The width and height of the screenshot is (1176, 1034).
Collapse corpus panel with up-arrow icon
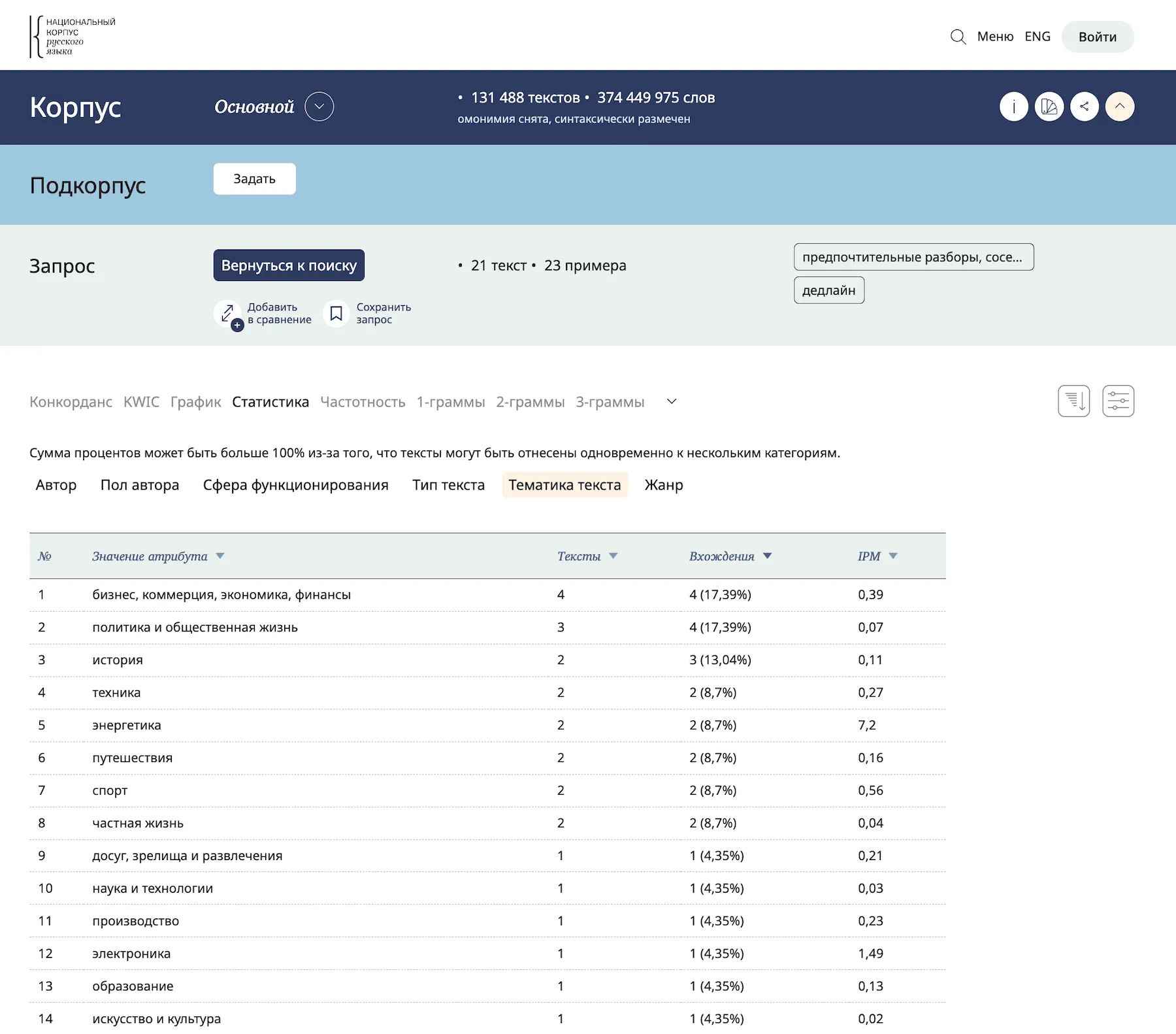coord(1119,107)
